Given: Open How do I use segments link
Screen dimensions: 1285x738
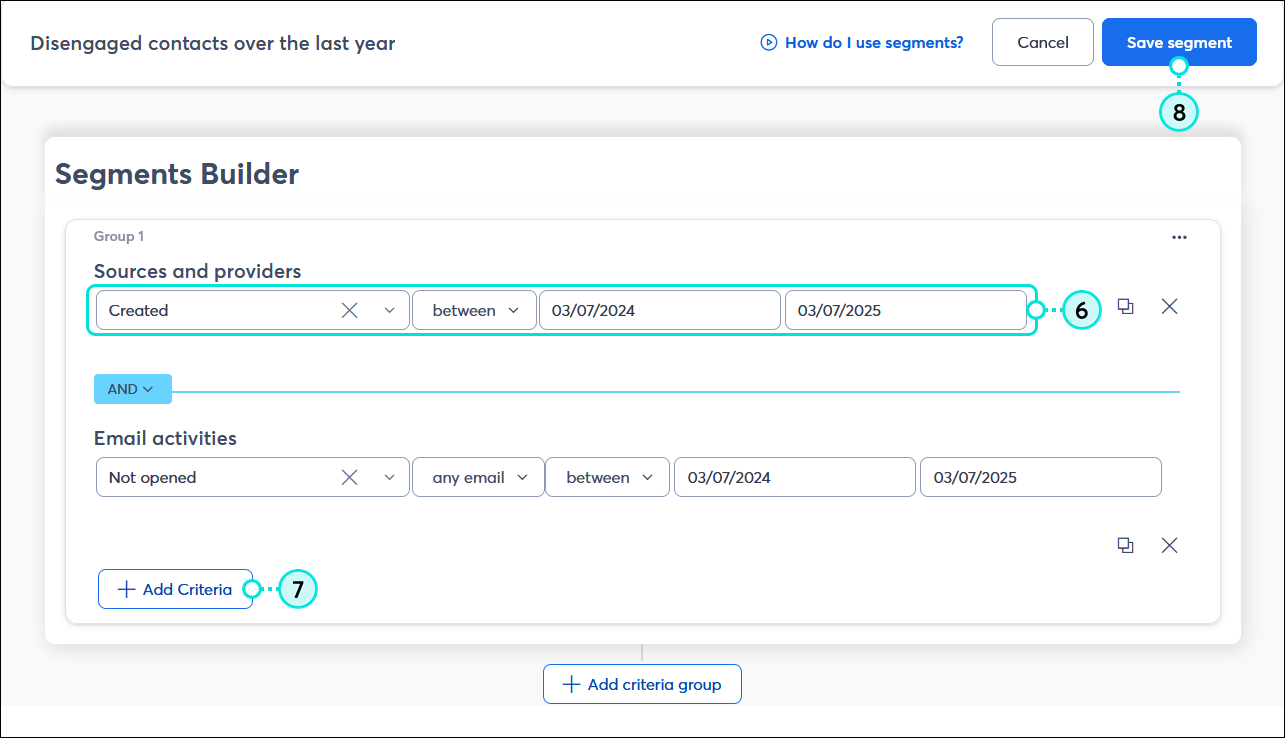Looking at the screenshot, I should point(874,43).
